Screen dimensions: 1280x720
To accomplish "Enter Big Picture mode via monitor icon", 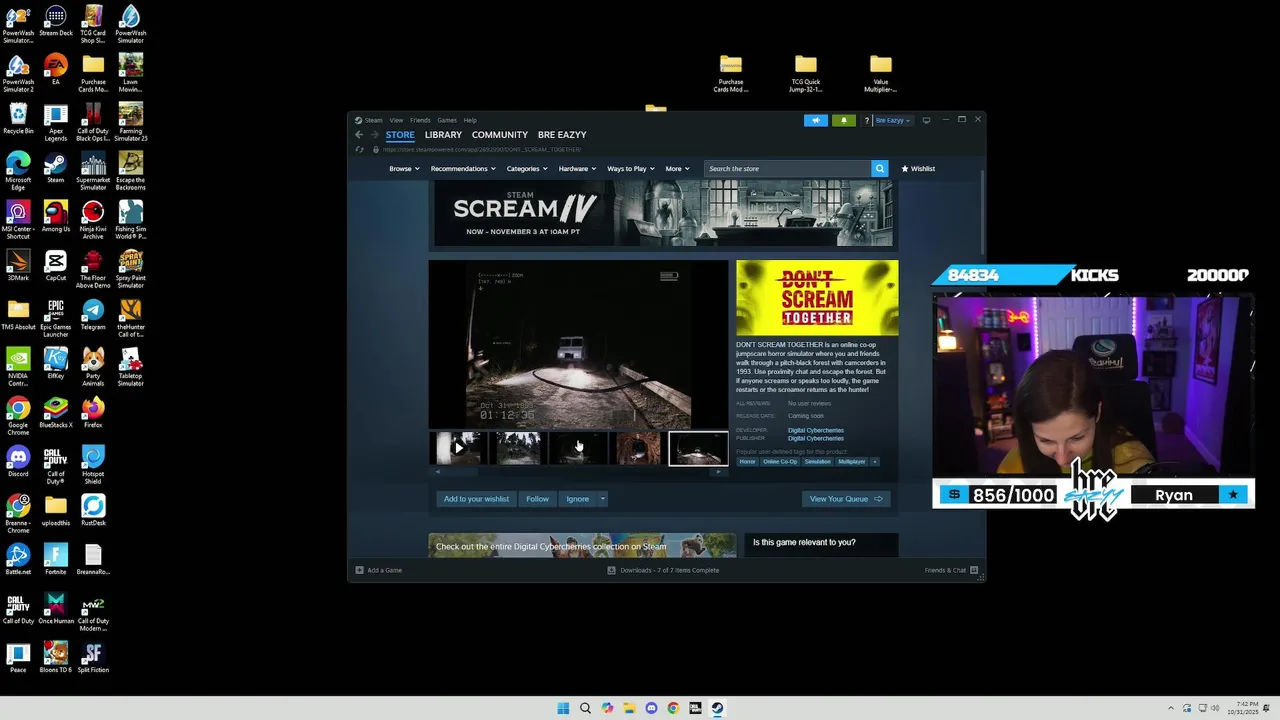I will click(926, 120).
